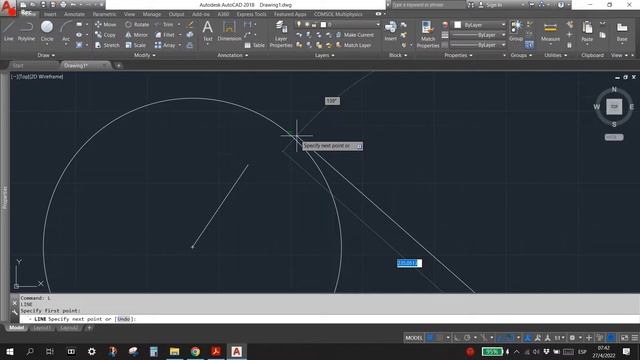640x360 pixels.
Task: Click the Insert block icon
Action: (x=391, y=31)
